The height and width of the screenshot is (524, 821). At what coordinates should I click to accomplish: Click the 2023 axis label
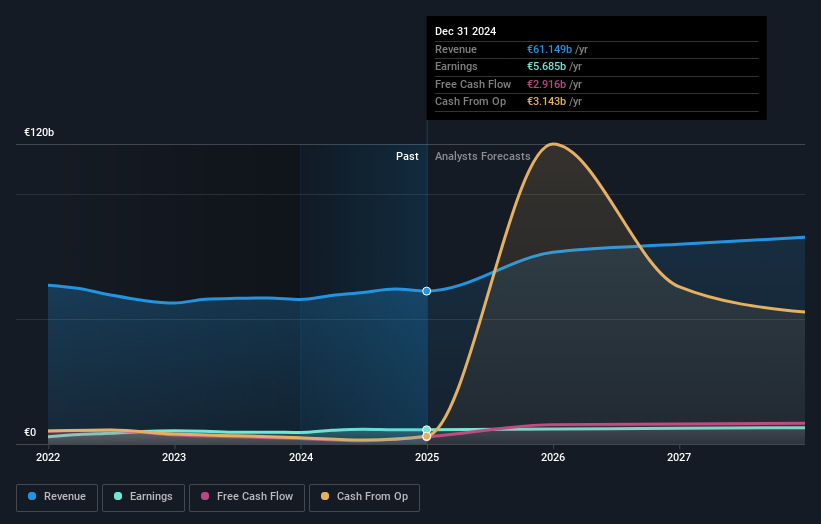(174, 457)
